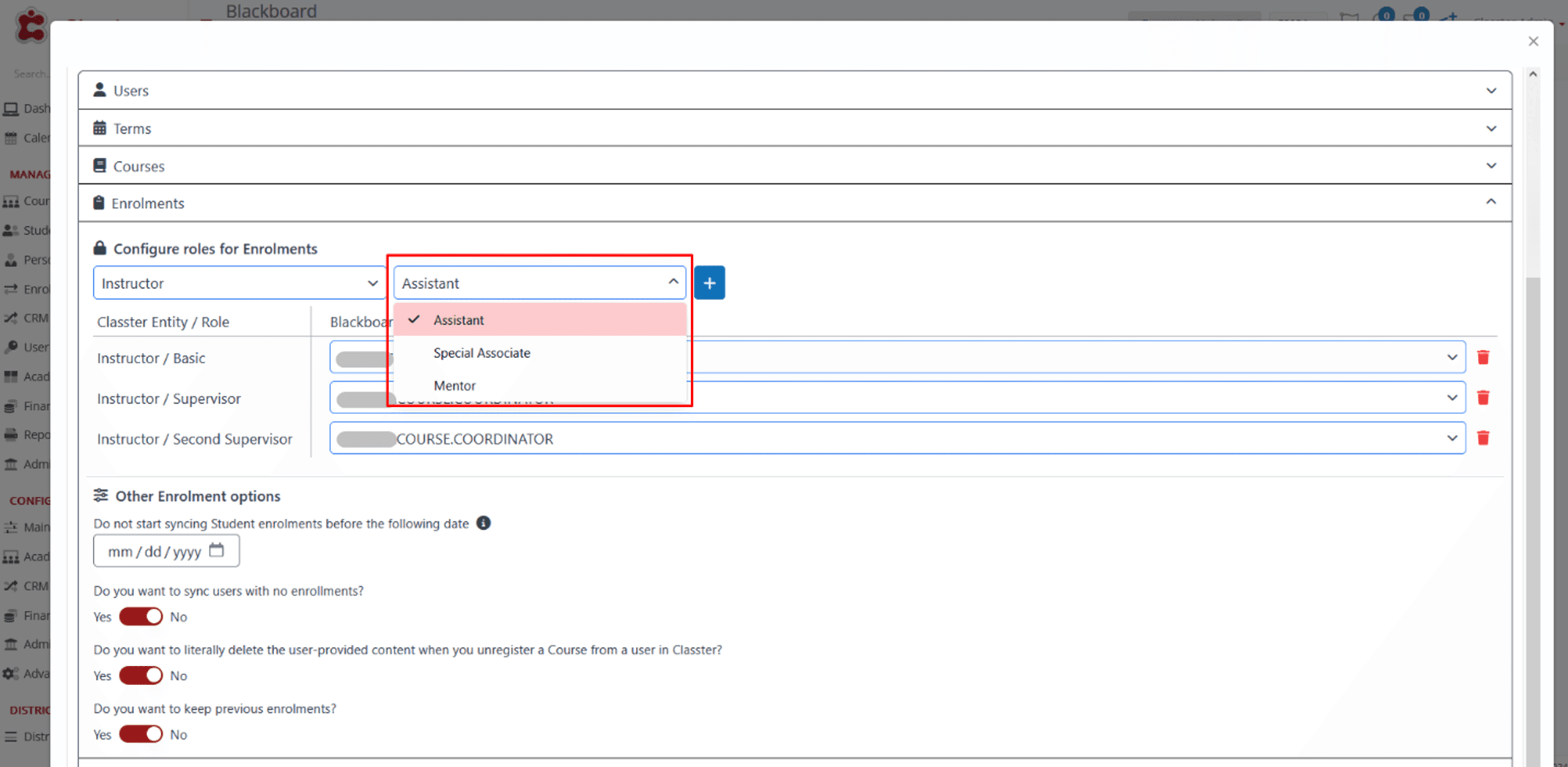Click the Instructor / Basic row label
The height and width of the screenshot is (767, 1568).
151,358
